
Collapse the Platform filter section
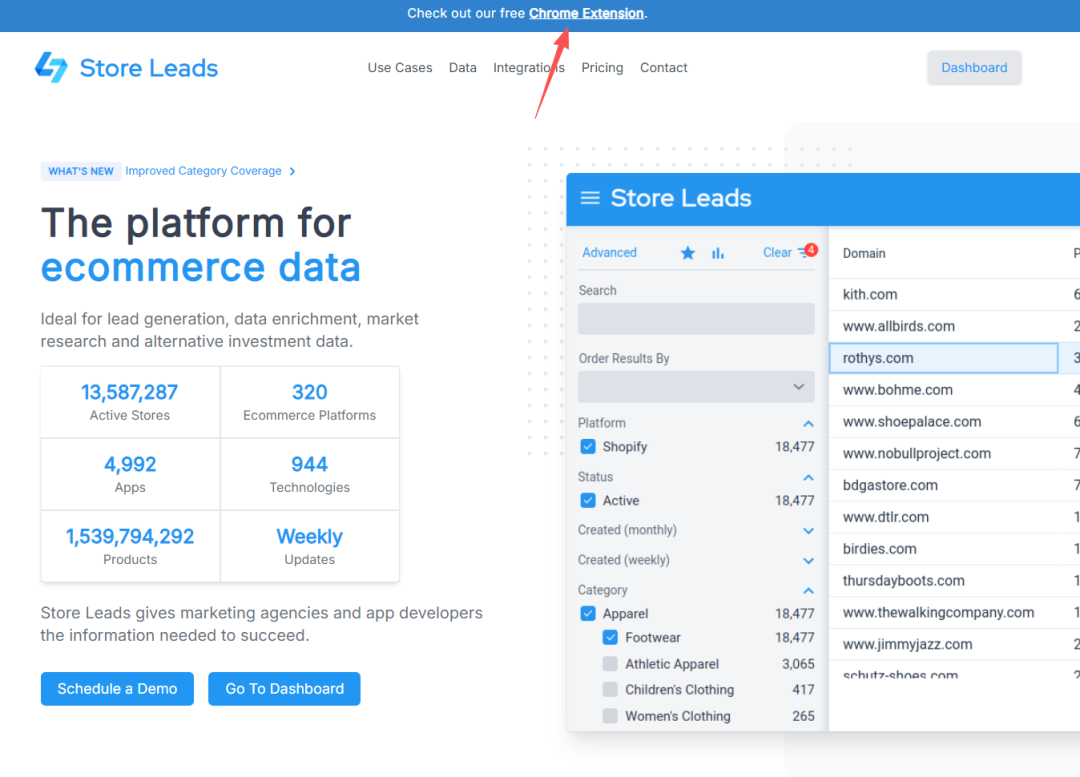tap(809, 424)
